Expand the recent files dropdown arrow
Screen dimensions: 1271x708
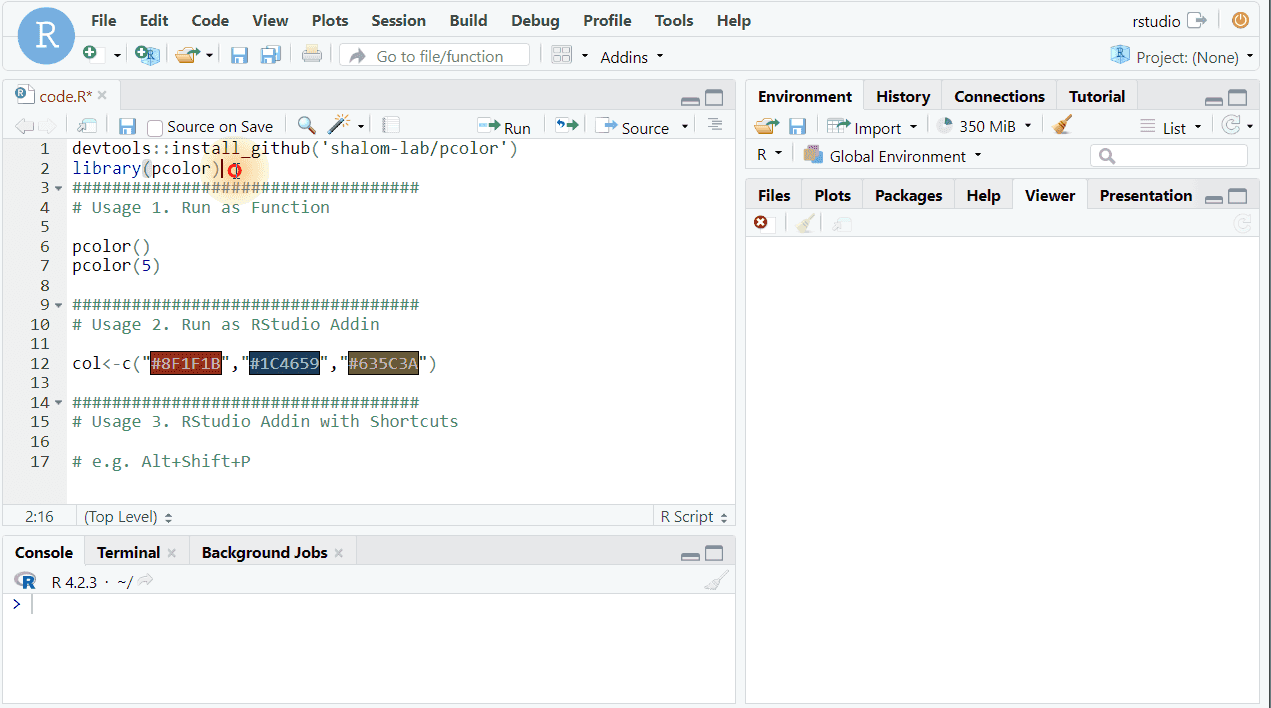coord(210,56)
